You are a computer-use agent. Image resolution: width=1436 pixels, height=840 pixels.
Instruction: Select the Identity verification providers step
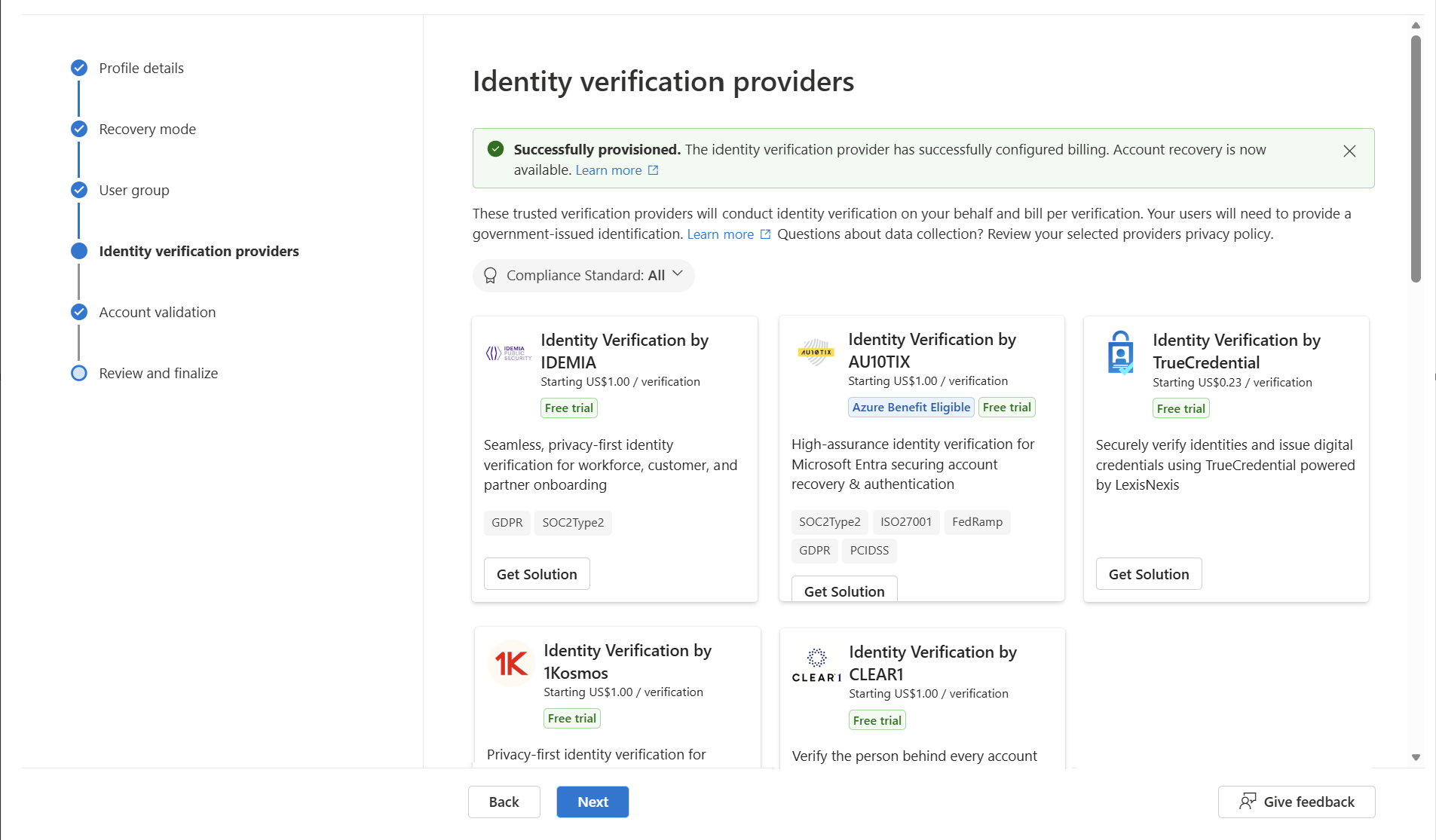(199, 251)
